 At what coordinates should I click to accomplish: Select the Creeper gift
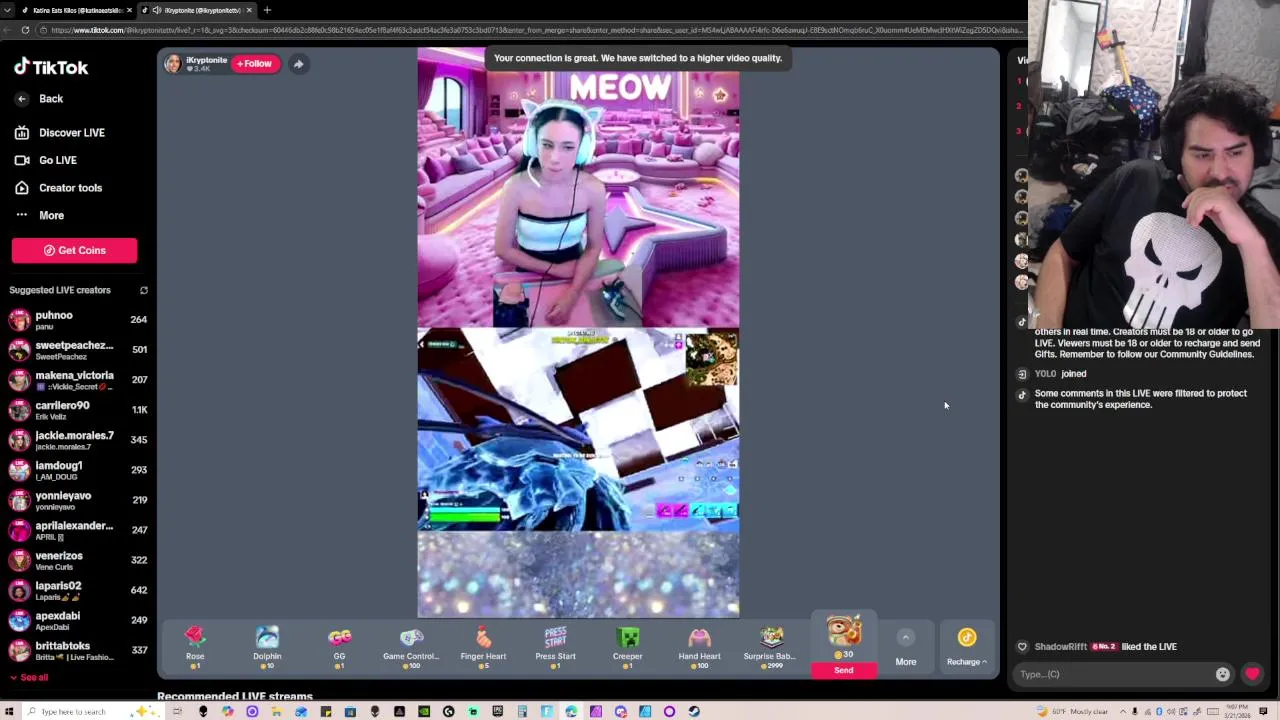click(627, 647)
